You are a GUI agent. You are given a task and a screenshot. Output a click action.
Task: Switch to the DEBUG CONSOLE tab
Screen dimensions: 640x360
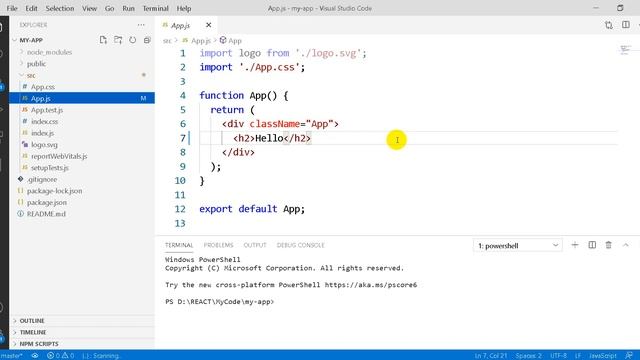click(x=300, y=245)
